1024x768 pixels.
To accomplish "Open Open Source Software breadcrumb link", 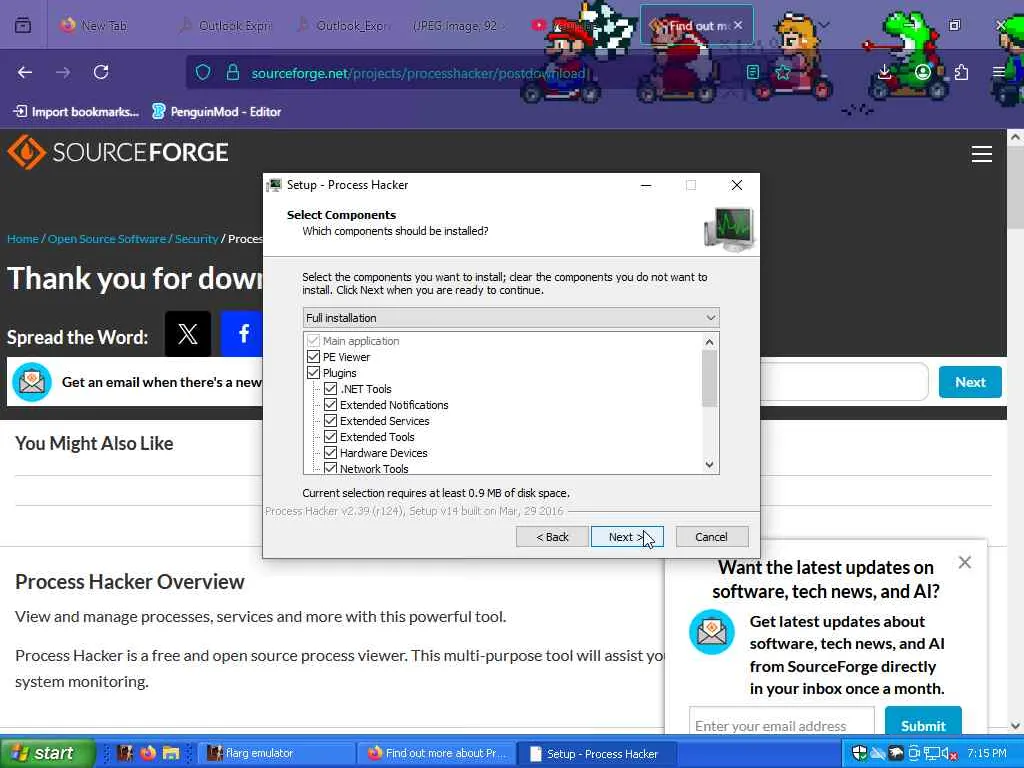I will 106,239.
